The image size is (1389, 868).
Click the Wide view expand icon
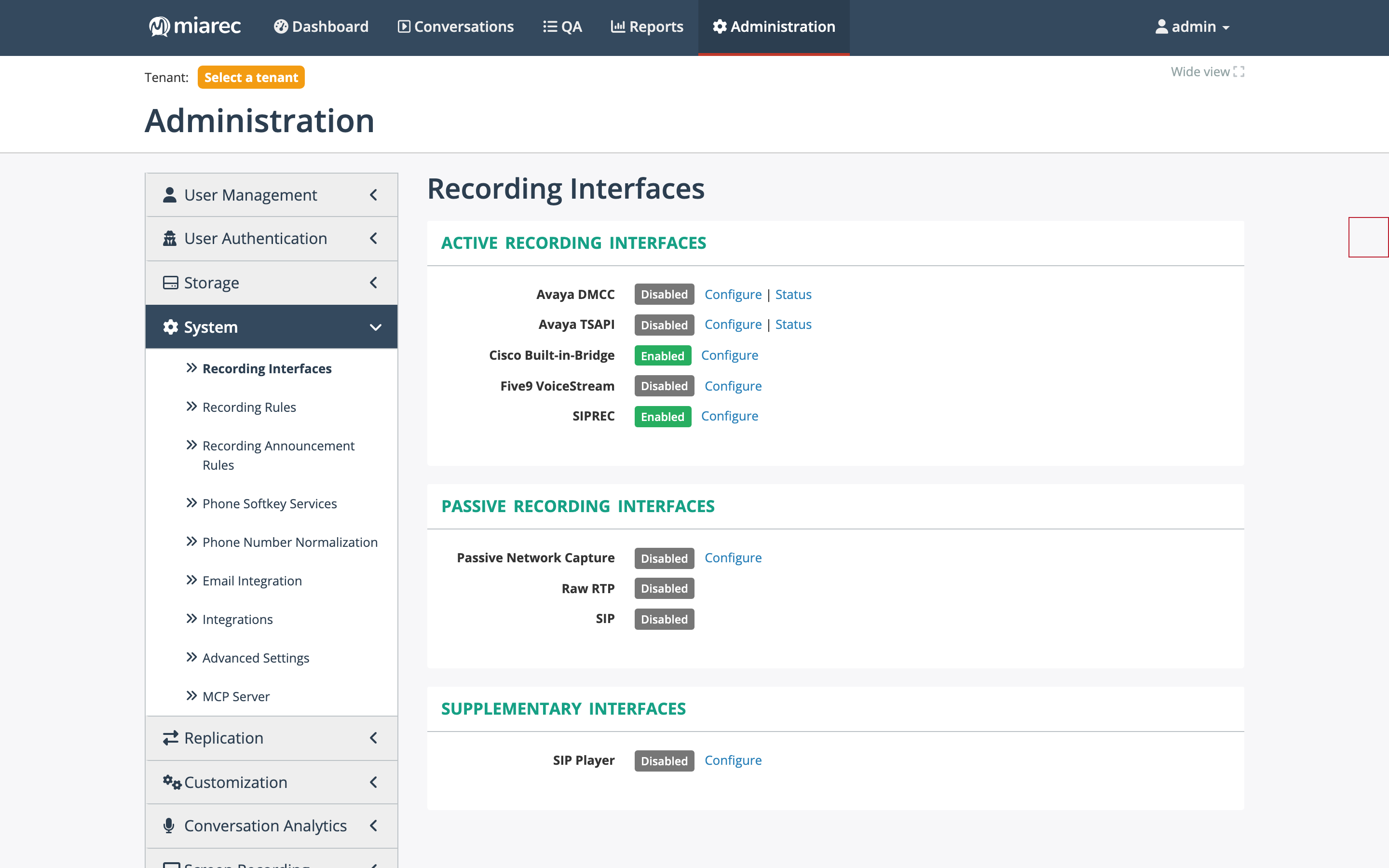point(1239,72)
